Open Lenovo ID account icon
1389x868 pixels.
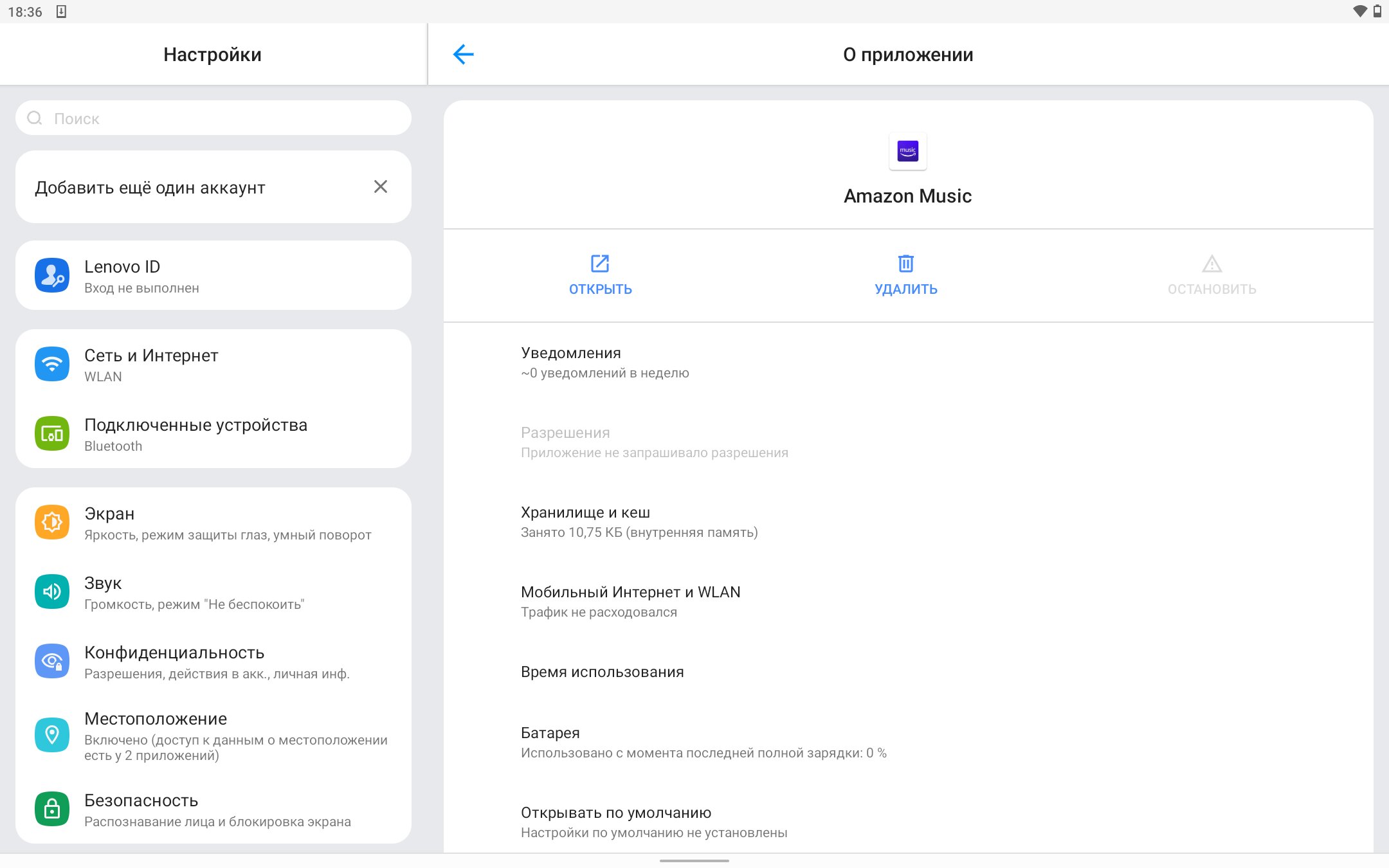point(52,276)
